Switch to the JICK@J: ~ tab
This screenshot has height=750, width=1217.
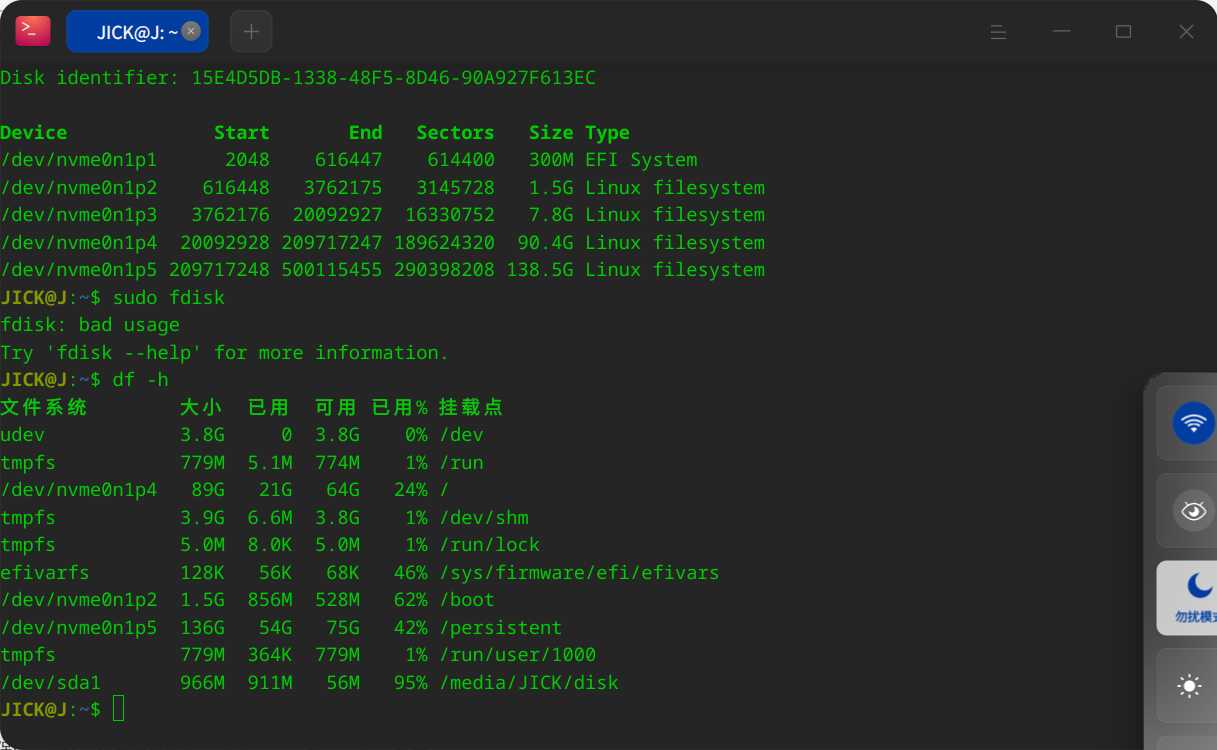137,31
